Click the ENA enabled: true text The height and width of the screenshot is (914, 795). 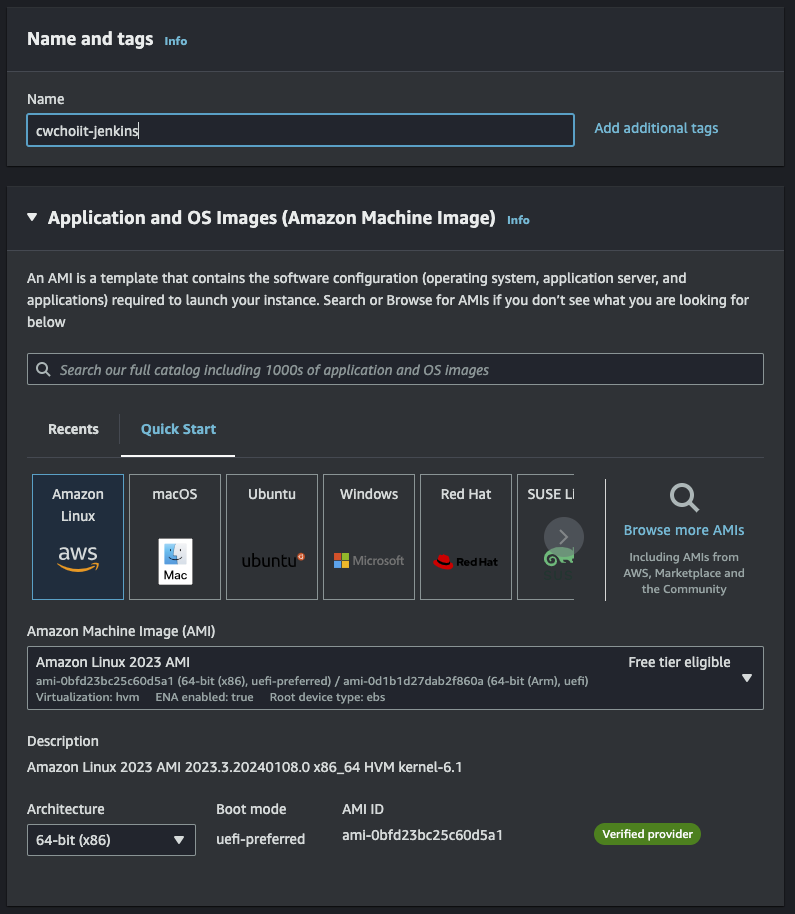tap(205, 697)
